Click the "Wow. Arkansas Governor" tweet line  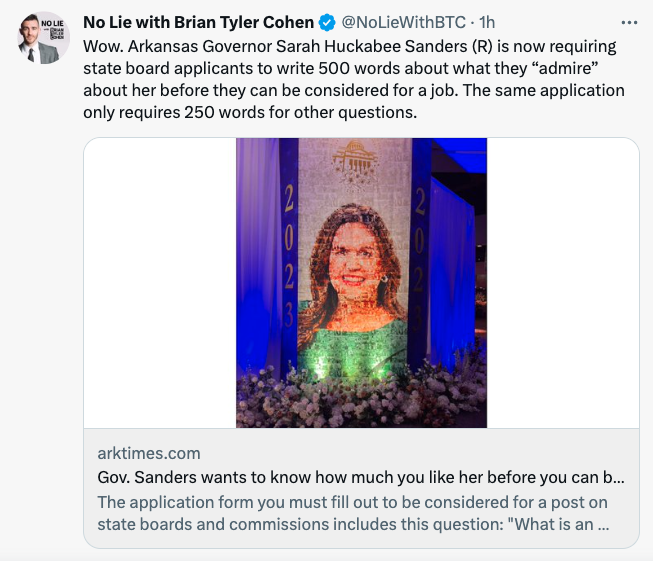point(349,47)
